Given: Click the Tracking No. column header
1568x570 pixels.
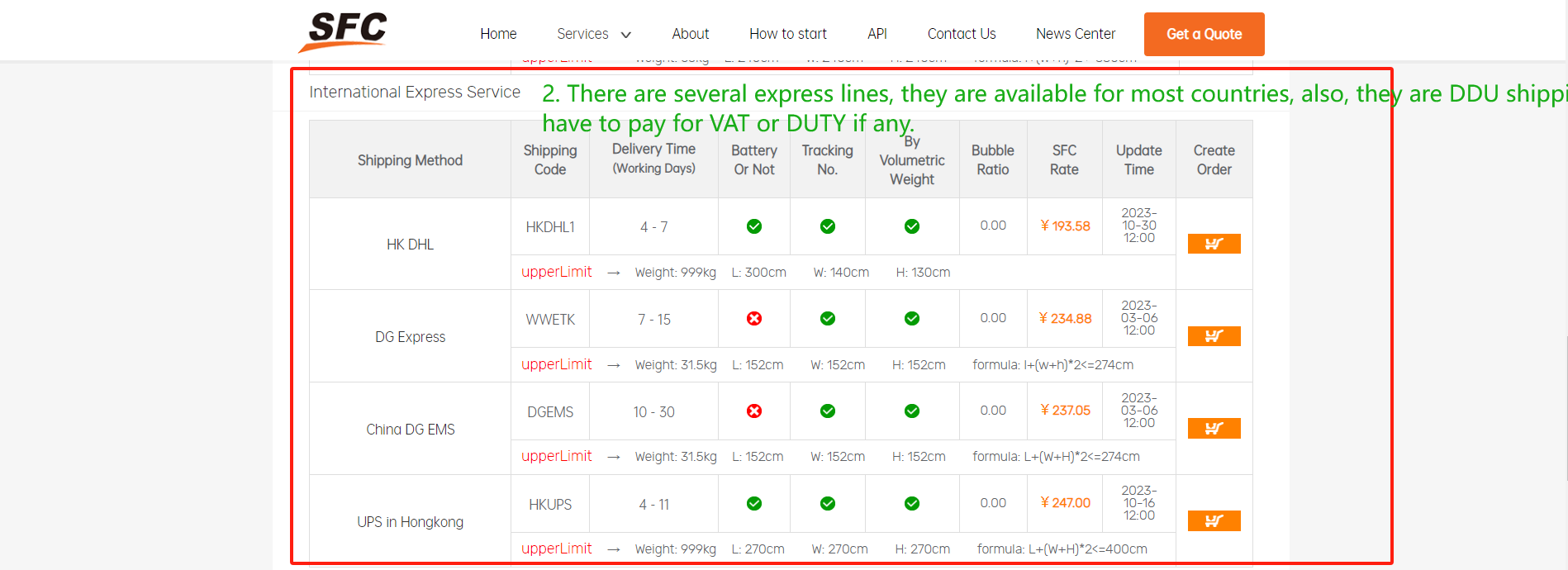Looking at the screenshot, I should point(828,159).
